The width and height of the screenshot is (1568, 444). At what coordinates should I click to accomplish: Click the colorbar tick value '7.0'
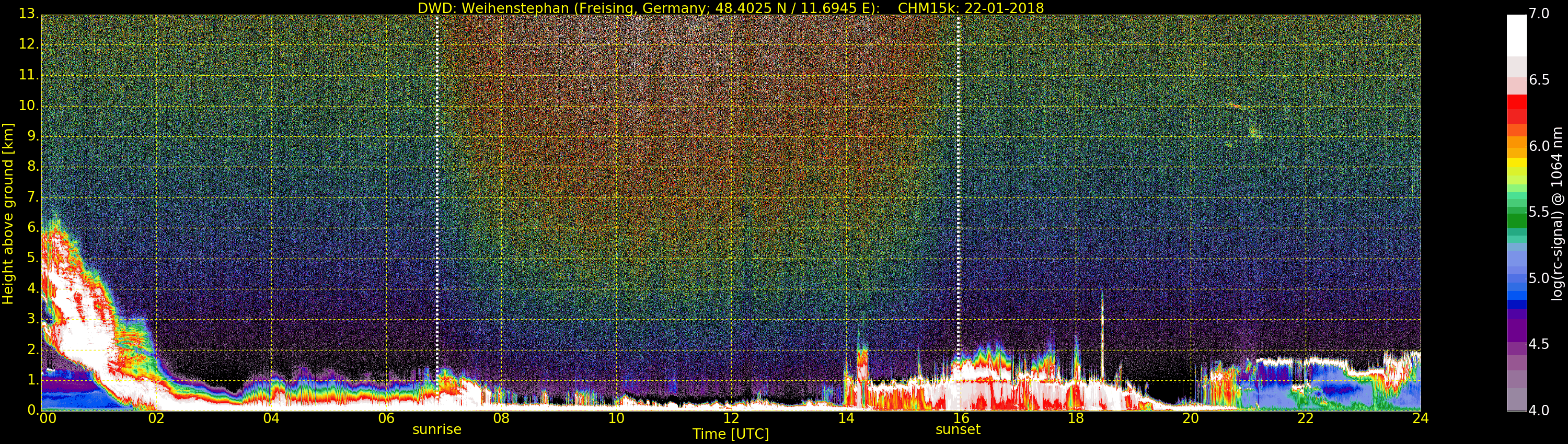(x=1539, y=14)
